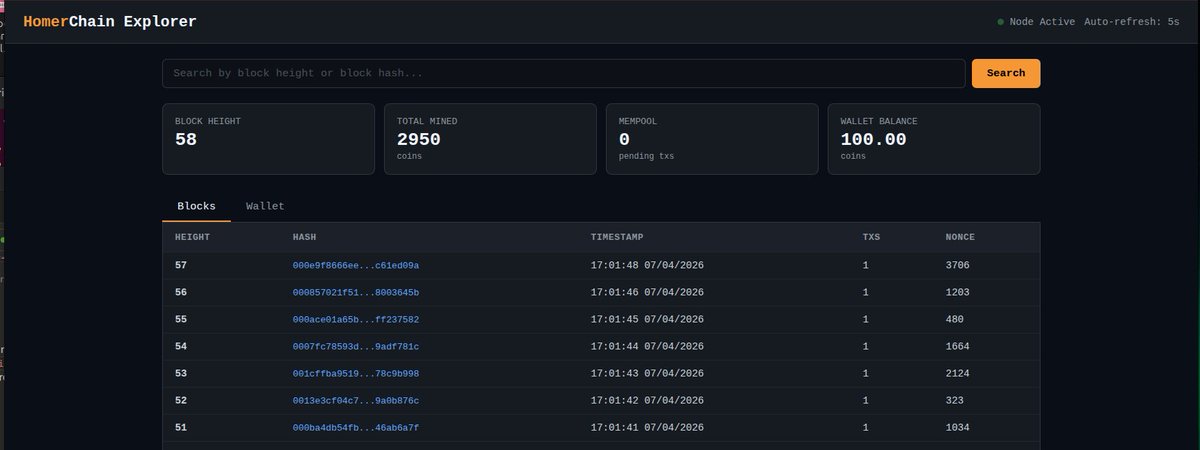
Task: Click timestamp 17:01:43 07/04/2026
Action: (x=648, y=373)
